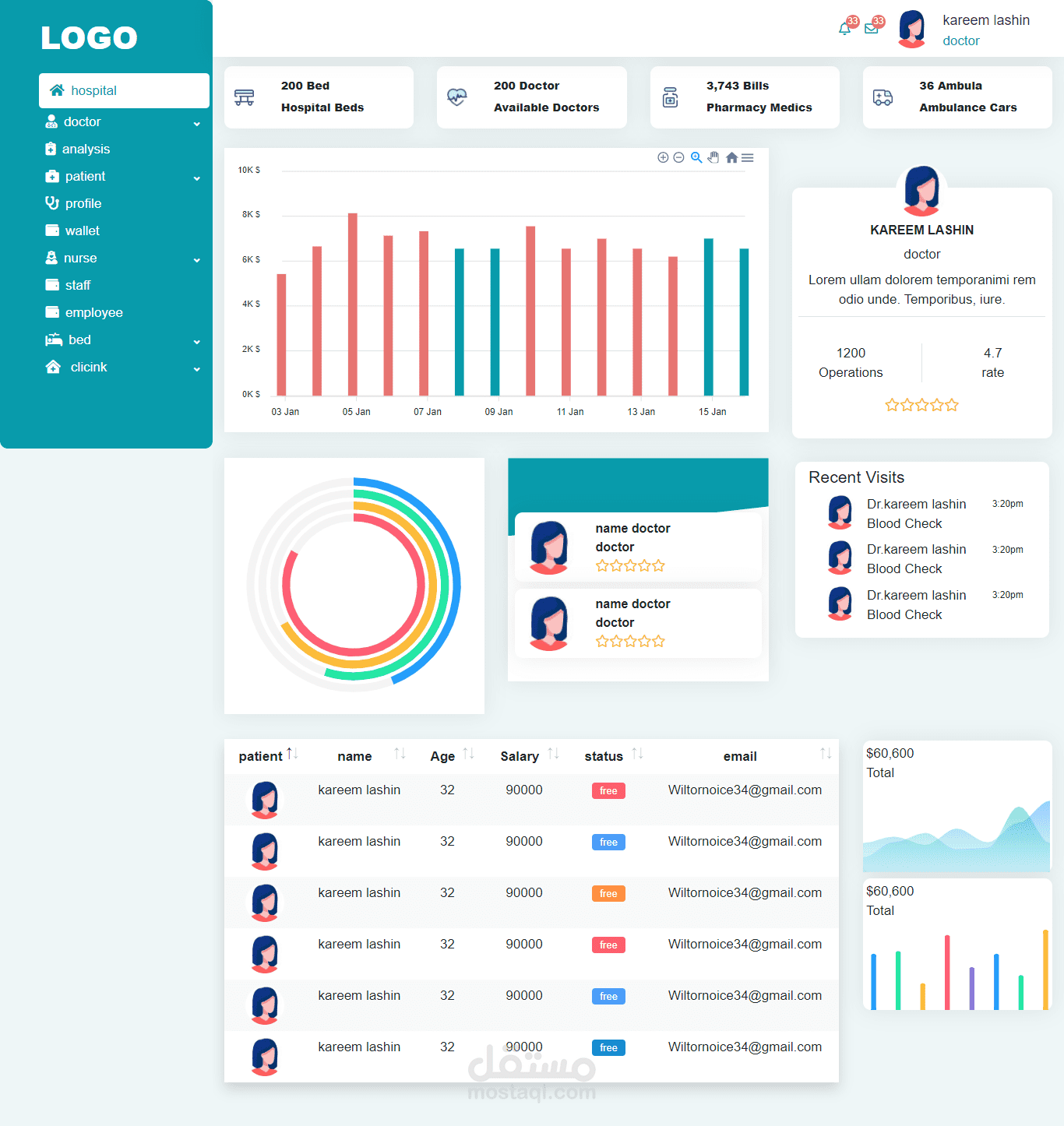Click the $60,600 area chart card
1064x1126 pixels.
(x=957, y=806)
